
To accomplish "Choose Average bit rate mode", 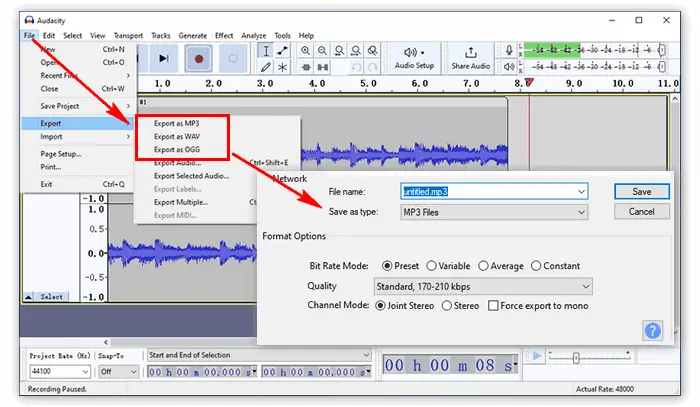I will coord(483,266).
